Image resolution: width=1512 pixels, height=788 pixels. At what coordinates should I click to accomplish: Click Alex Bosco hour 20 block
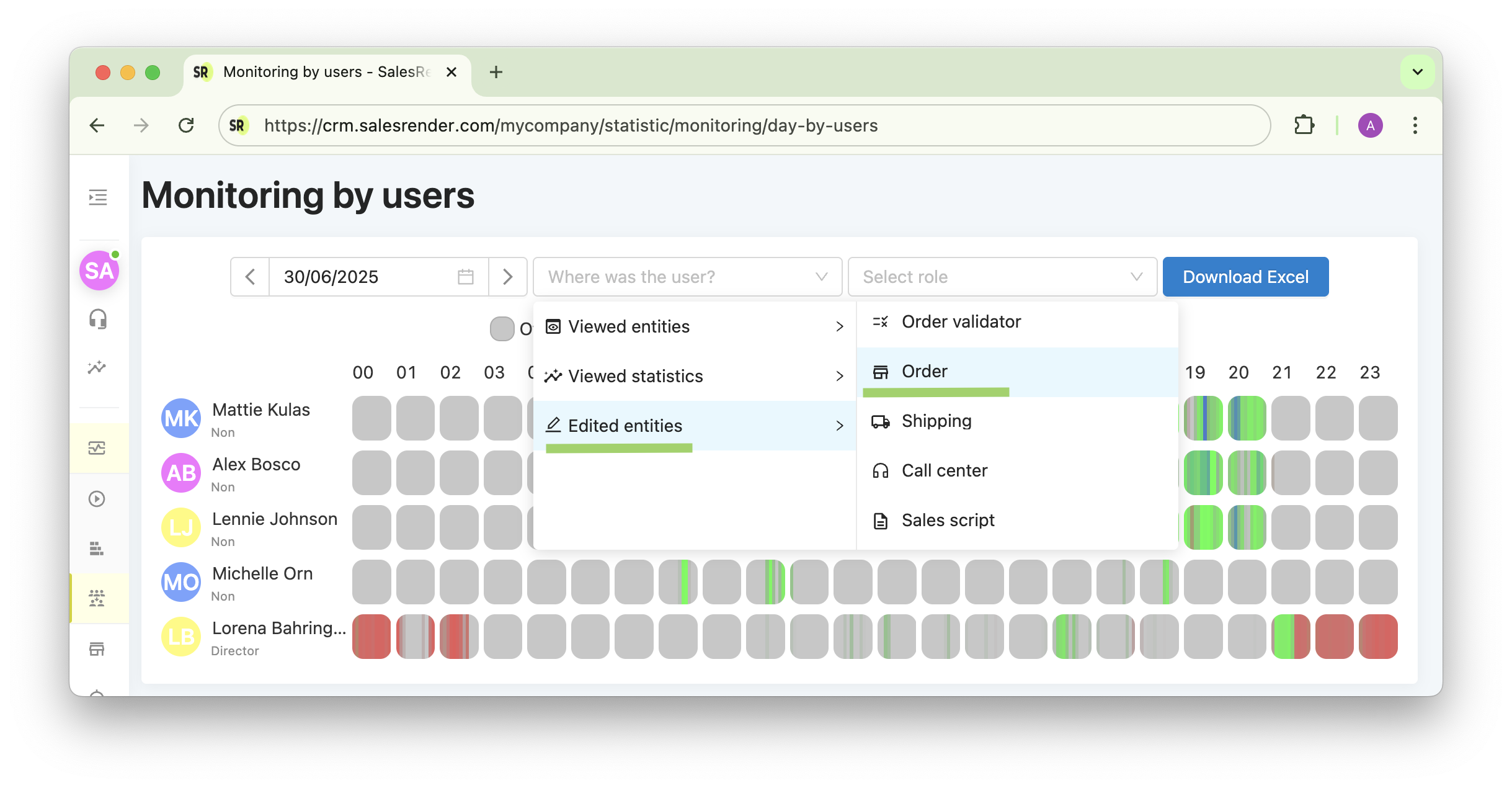coord(1247,473)
